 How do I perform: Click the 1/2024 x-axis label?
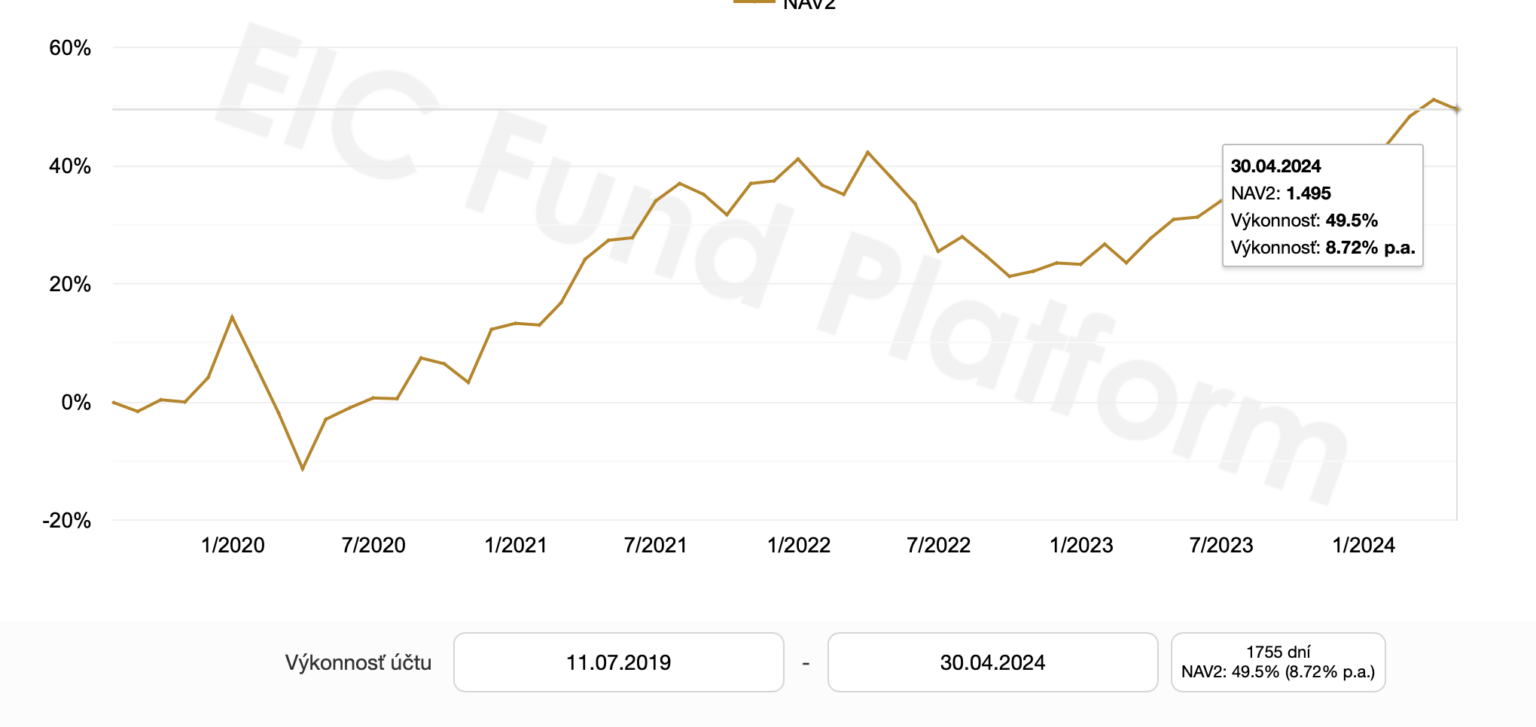point(1364,546)
